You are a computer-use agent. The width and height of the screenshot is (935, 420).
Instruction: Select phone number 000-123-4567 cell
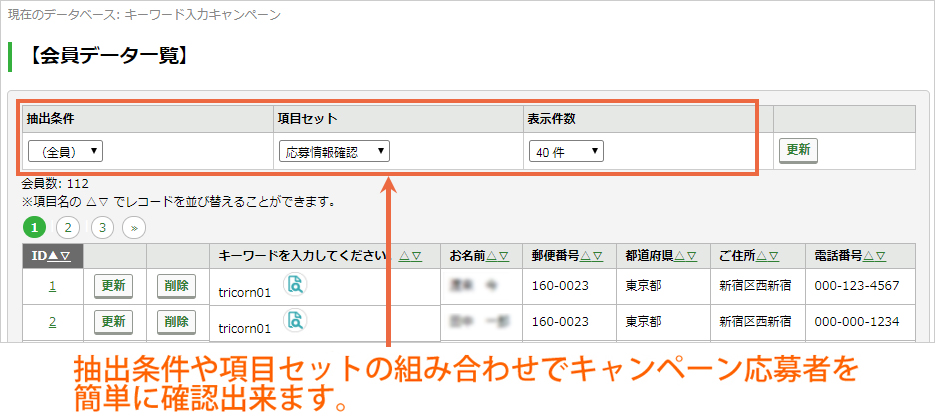pos(860,286)
